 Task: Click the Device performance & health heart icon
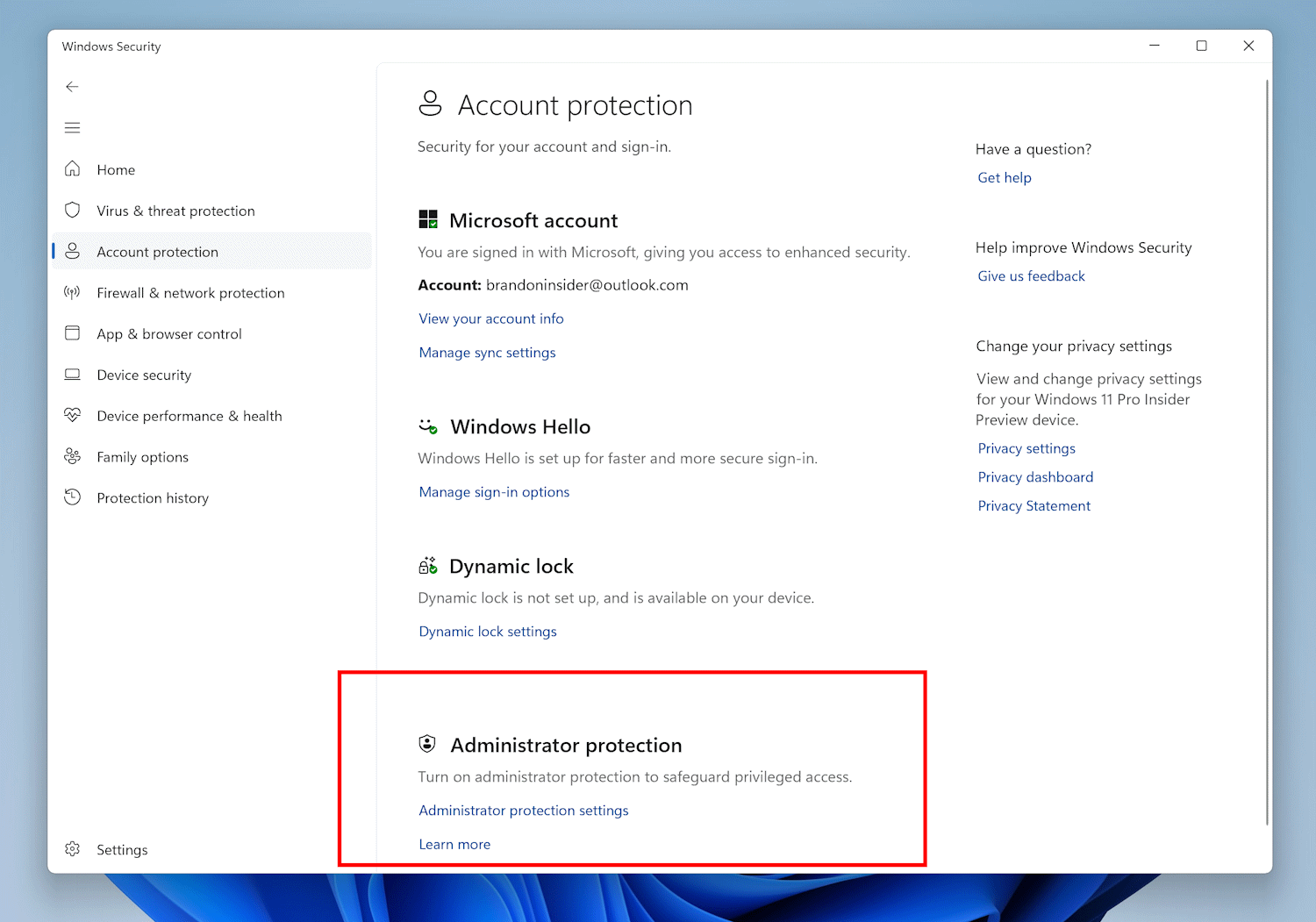74,415
